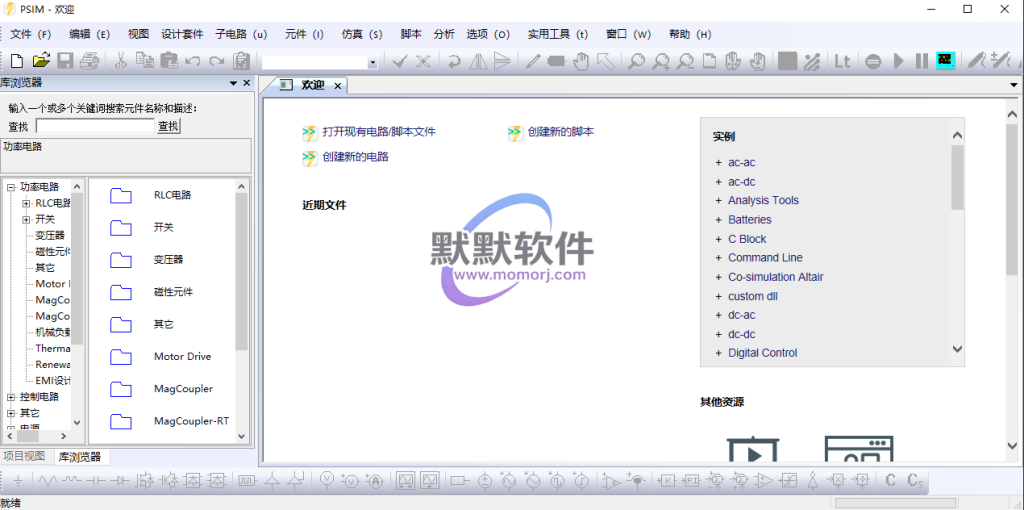
Task: Open the 实用工具 (t) menu
Action: [558, 35]
